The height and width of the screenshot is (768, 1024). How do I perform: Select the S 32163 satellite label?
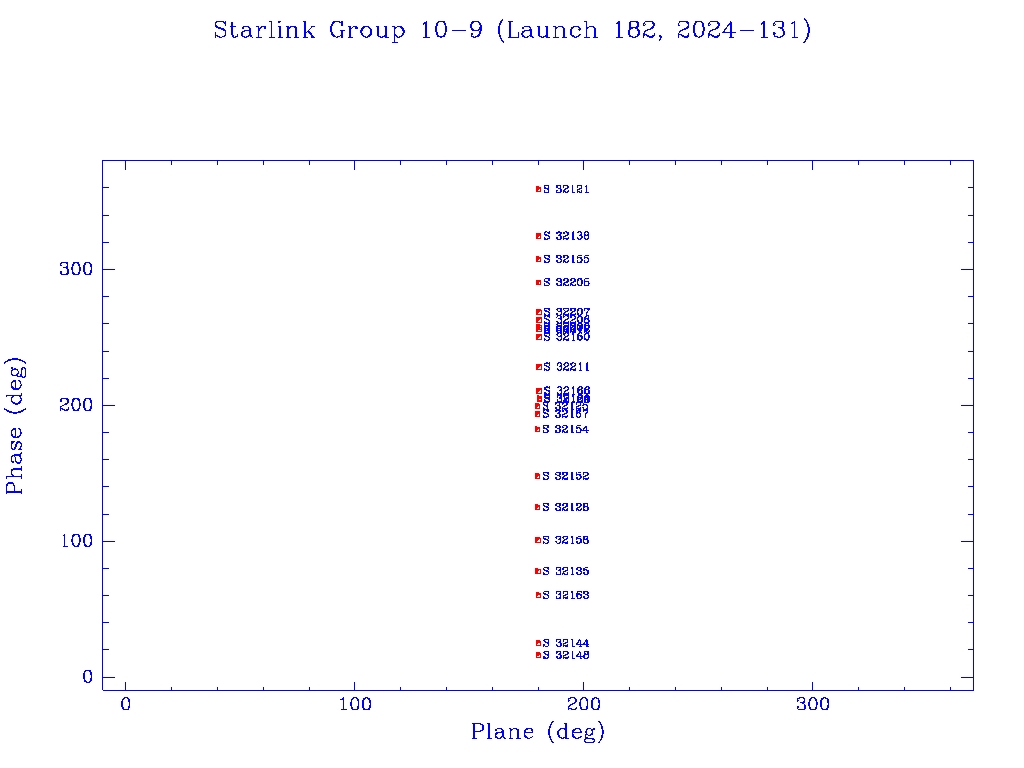click(x=566, y=595)
